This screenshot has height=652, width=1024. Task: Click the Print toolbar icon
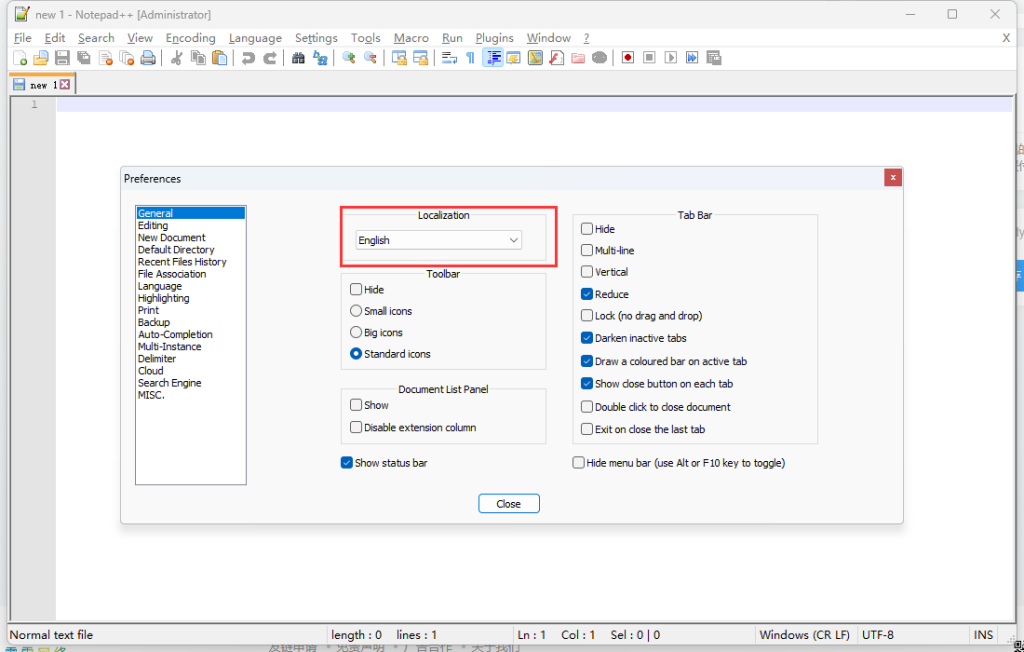click(148, 58)
